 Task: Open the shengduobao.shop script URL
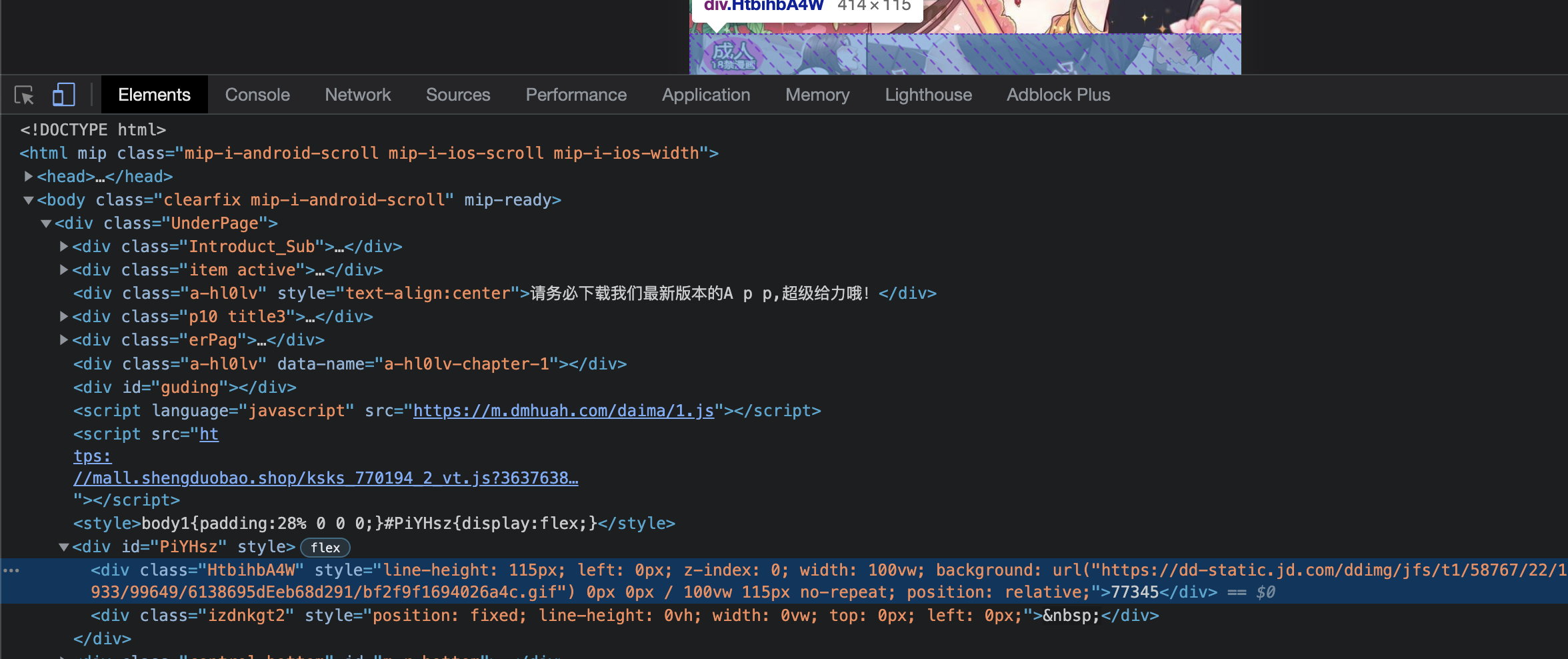coord(325,478)
